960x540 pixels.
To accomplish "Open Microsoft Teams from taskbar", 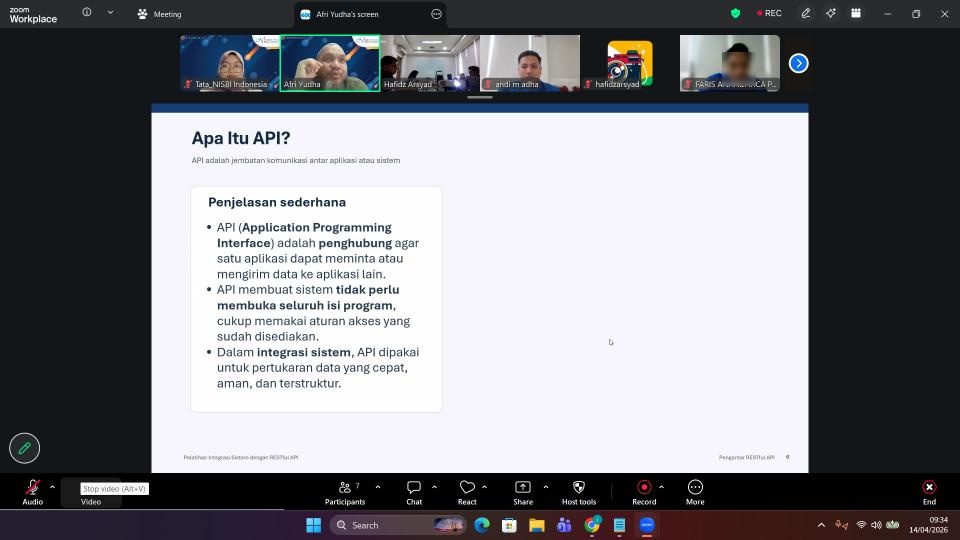I will click(564, 525).
